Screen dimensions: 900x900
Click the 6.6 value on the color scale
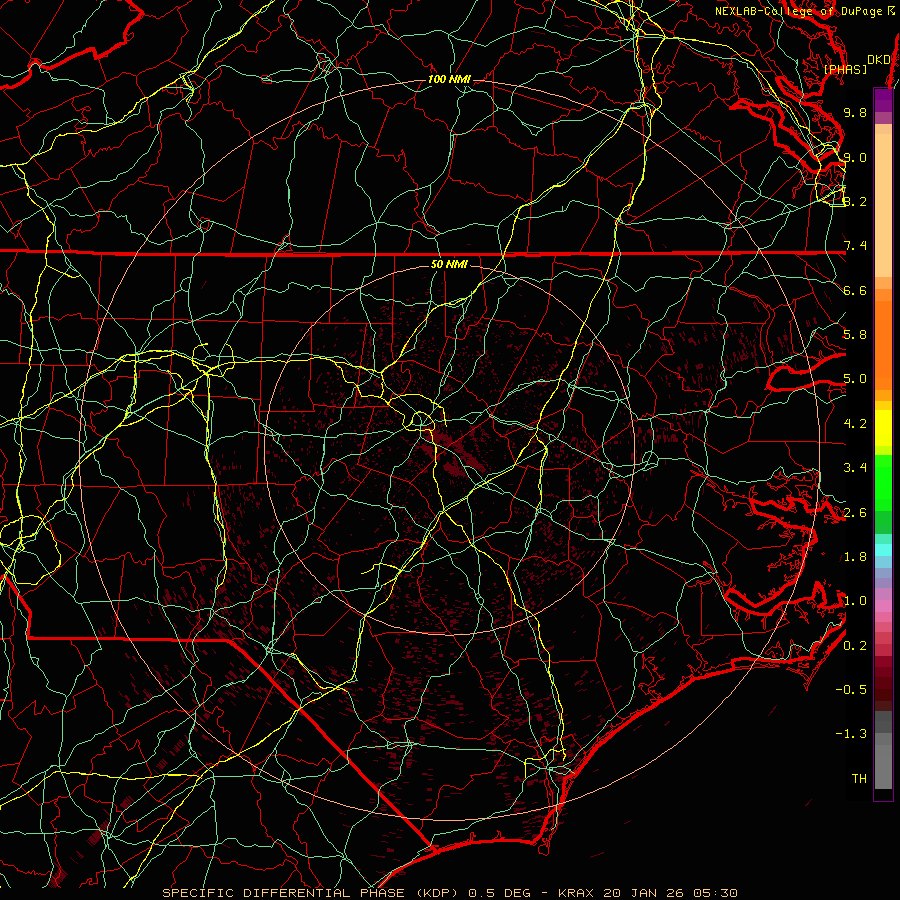click(x=855, y=290)
